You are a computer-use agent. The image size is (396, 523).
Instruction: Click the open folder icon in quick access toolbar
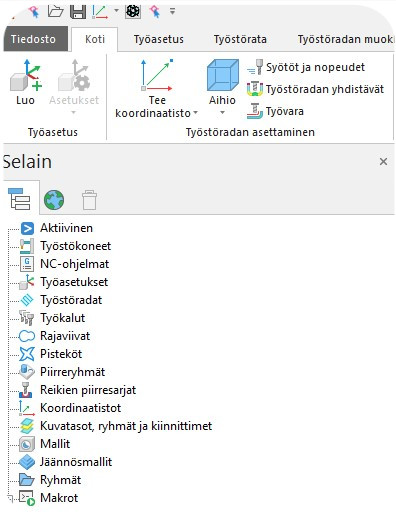point(56,12)
